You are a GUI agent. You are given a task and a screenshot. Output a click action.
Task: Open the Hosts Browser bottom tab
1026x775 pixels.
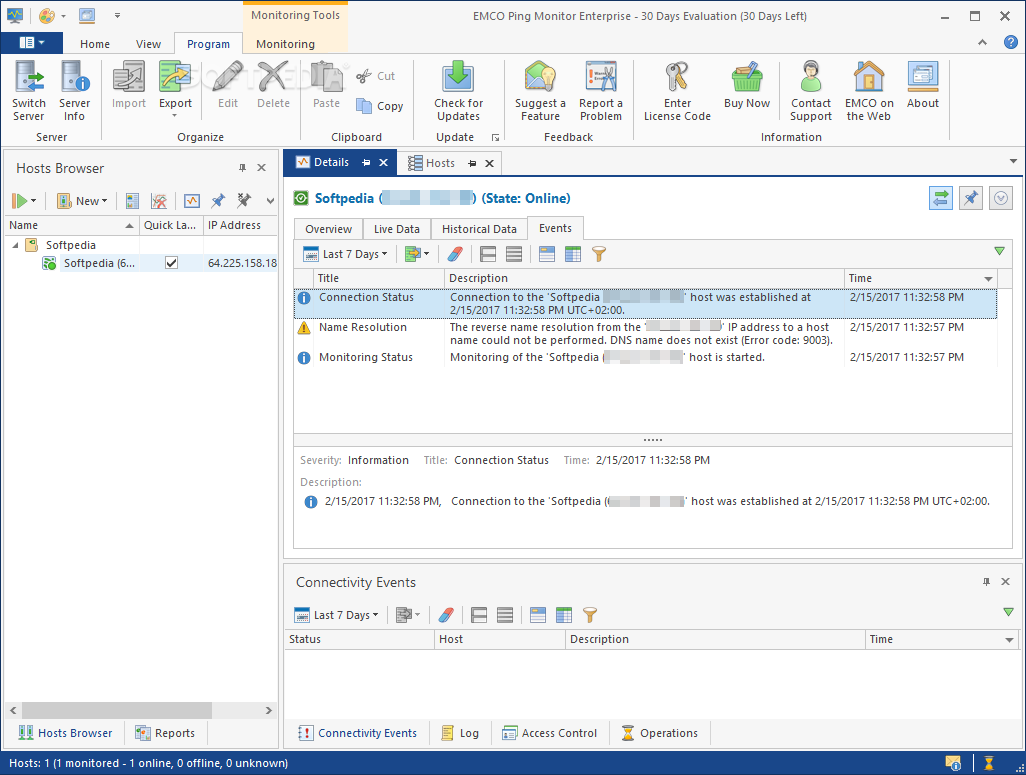[x=65, y=733]
